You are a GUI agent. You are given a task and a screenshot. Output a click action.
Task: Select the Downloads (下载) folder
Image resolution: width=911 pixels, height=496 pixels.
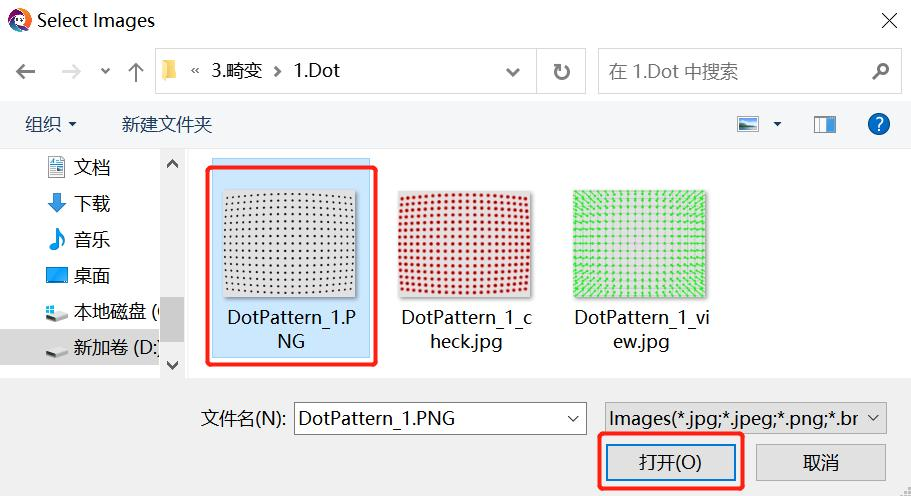[91, 204]
